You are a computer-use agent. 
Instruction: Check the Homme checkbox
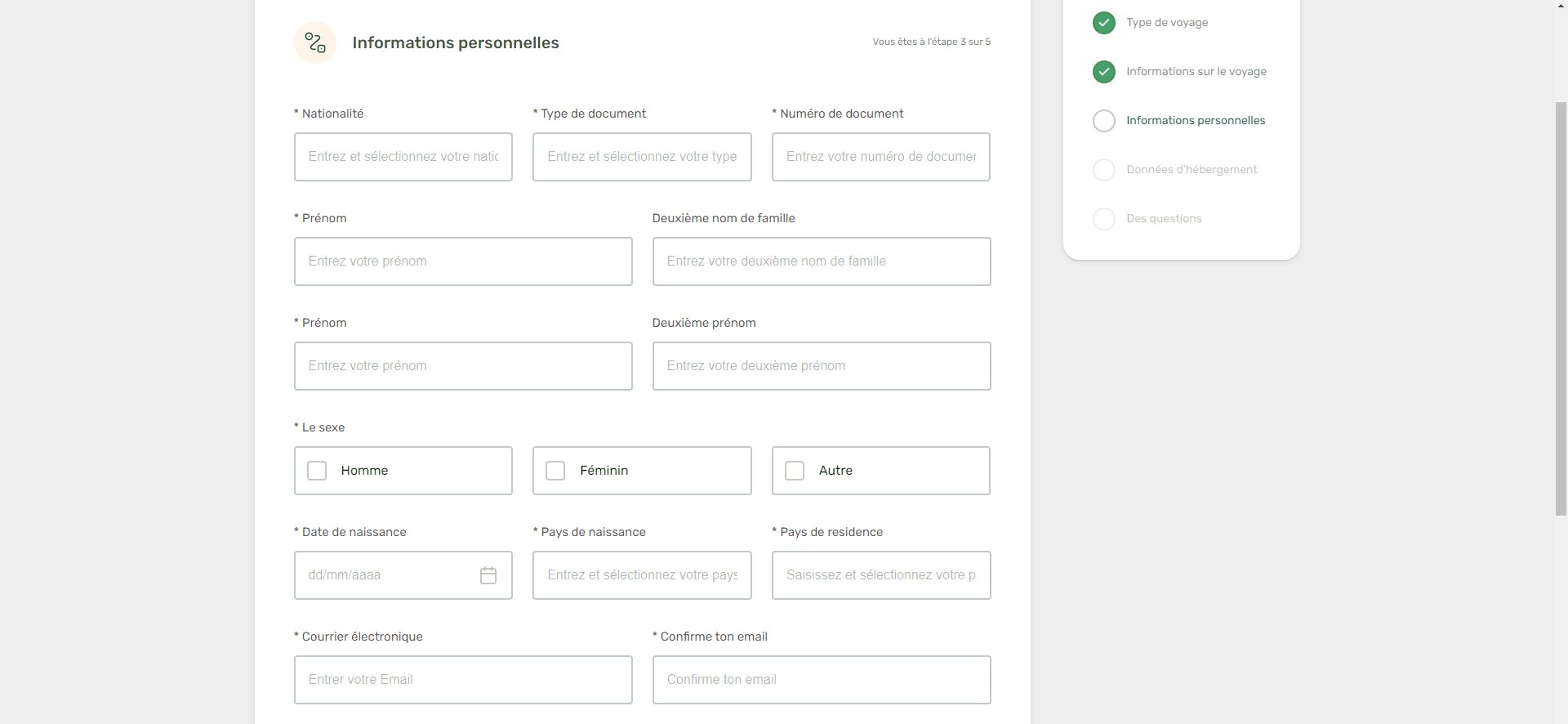pos(317,471)
